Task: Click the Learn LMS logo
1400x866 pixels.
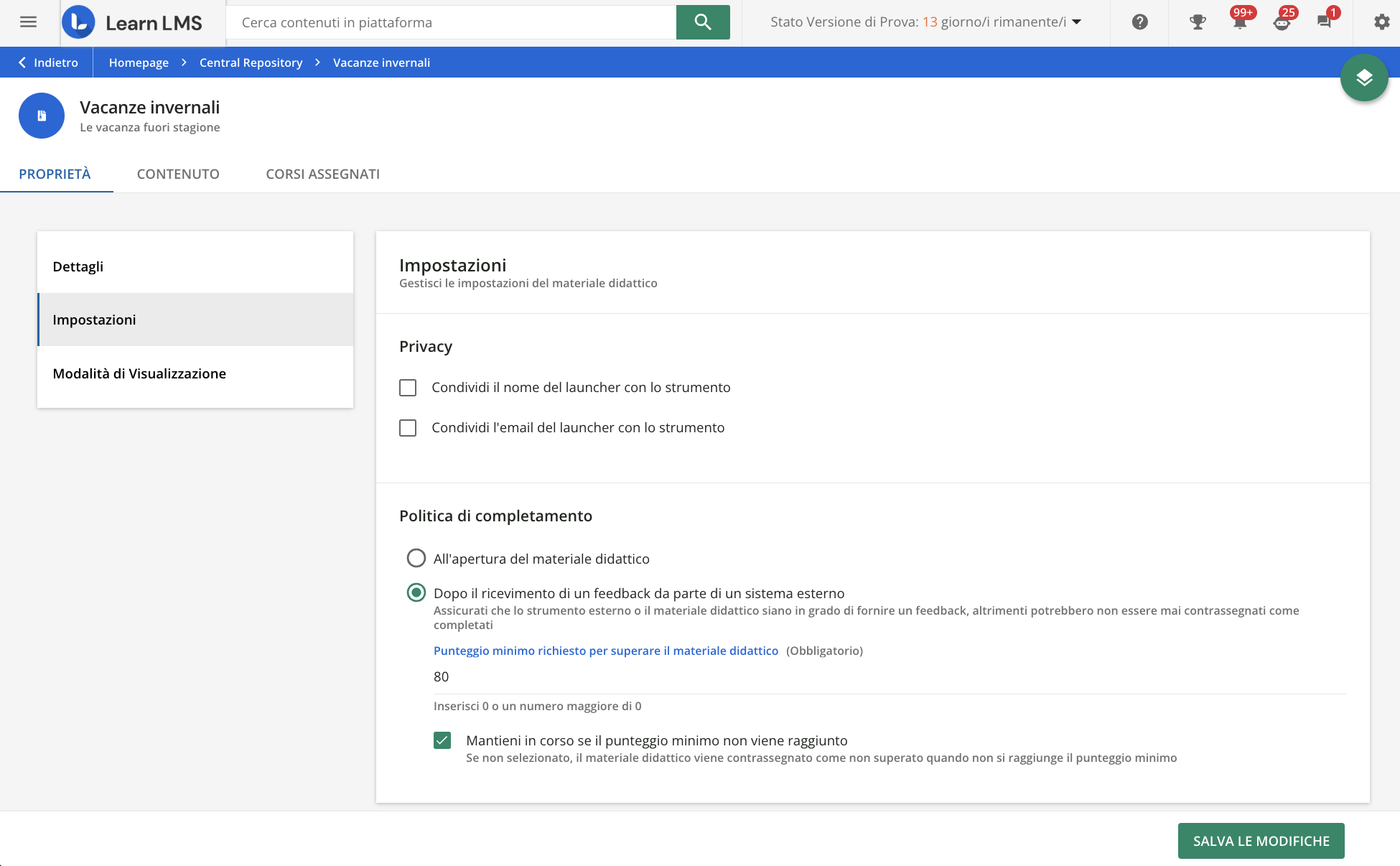Action: pyautogui.click(x=134, y=22)
